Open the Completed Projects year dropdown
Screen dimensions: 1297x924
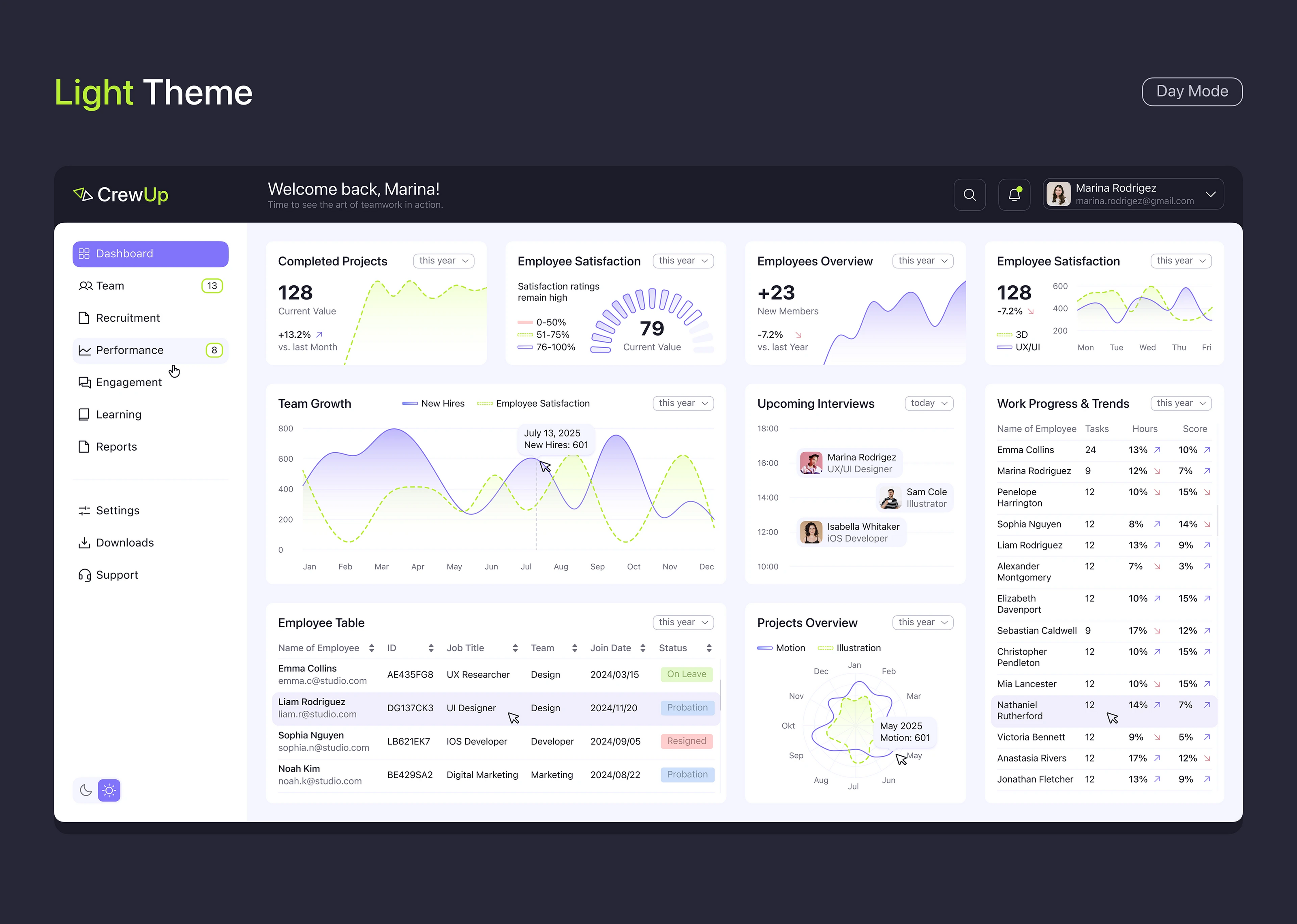coord(443,261)
